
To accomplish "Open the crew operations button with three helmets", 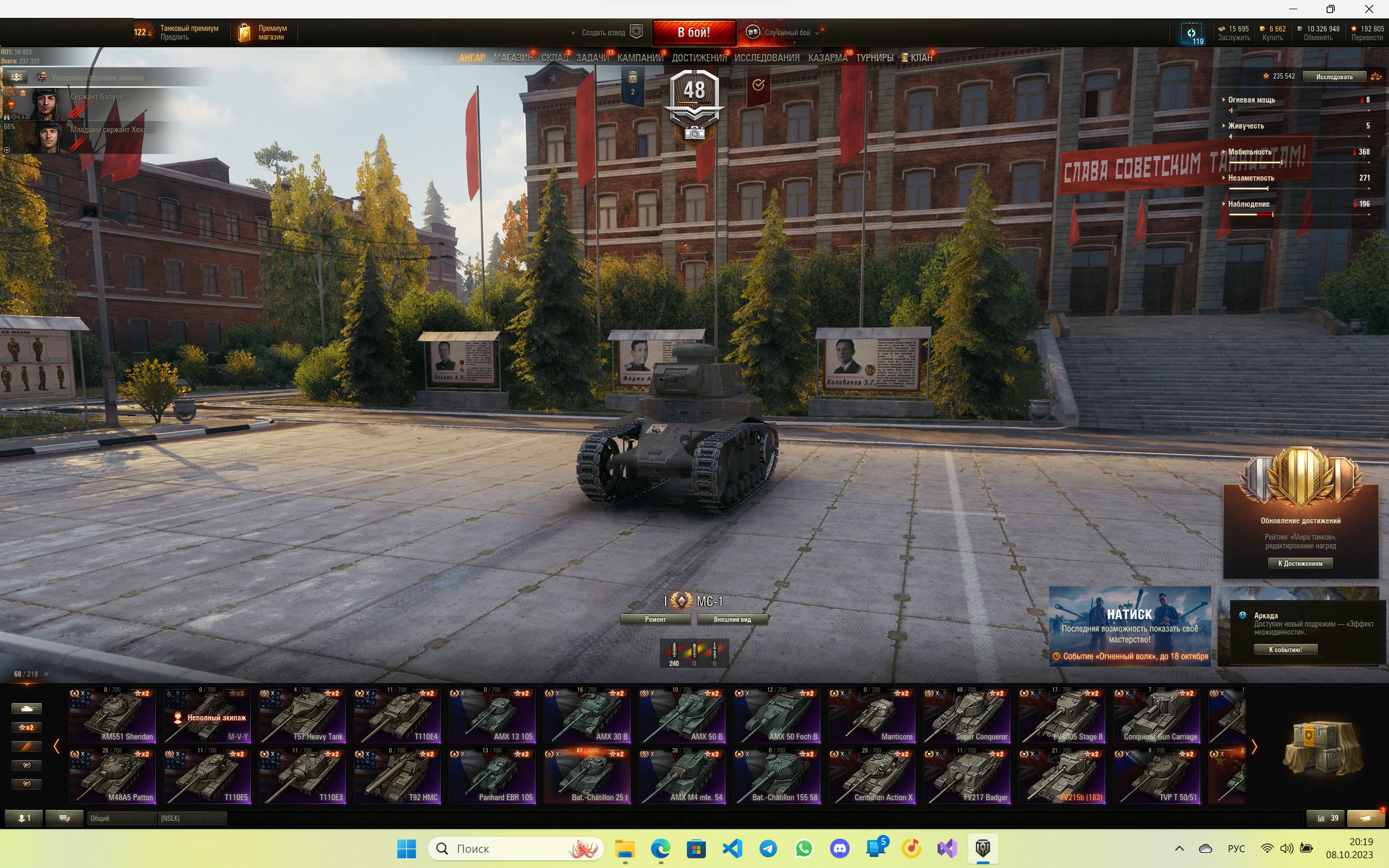I will coord(16,76).
